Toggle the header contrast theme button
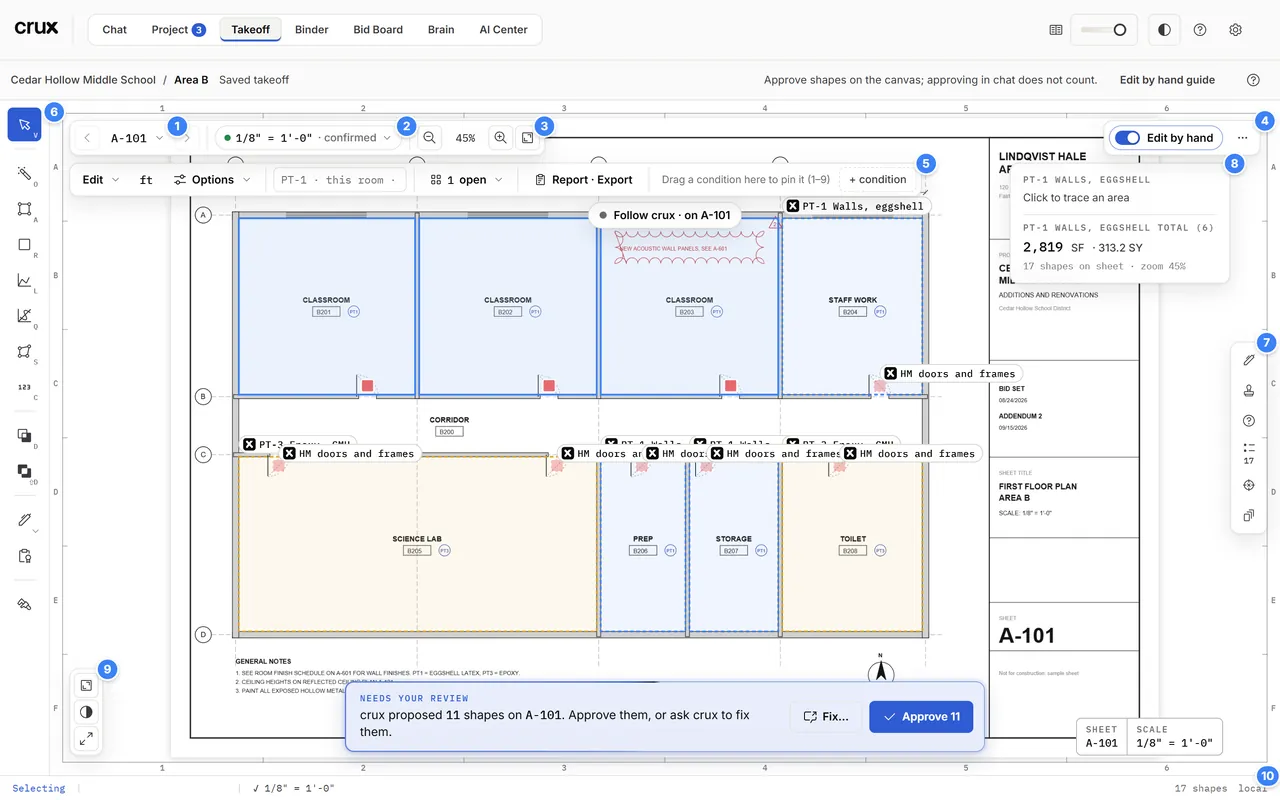Image resolution: width=1280 pixels, height=800 pixels. click(1164, 30)
